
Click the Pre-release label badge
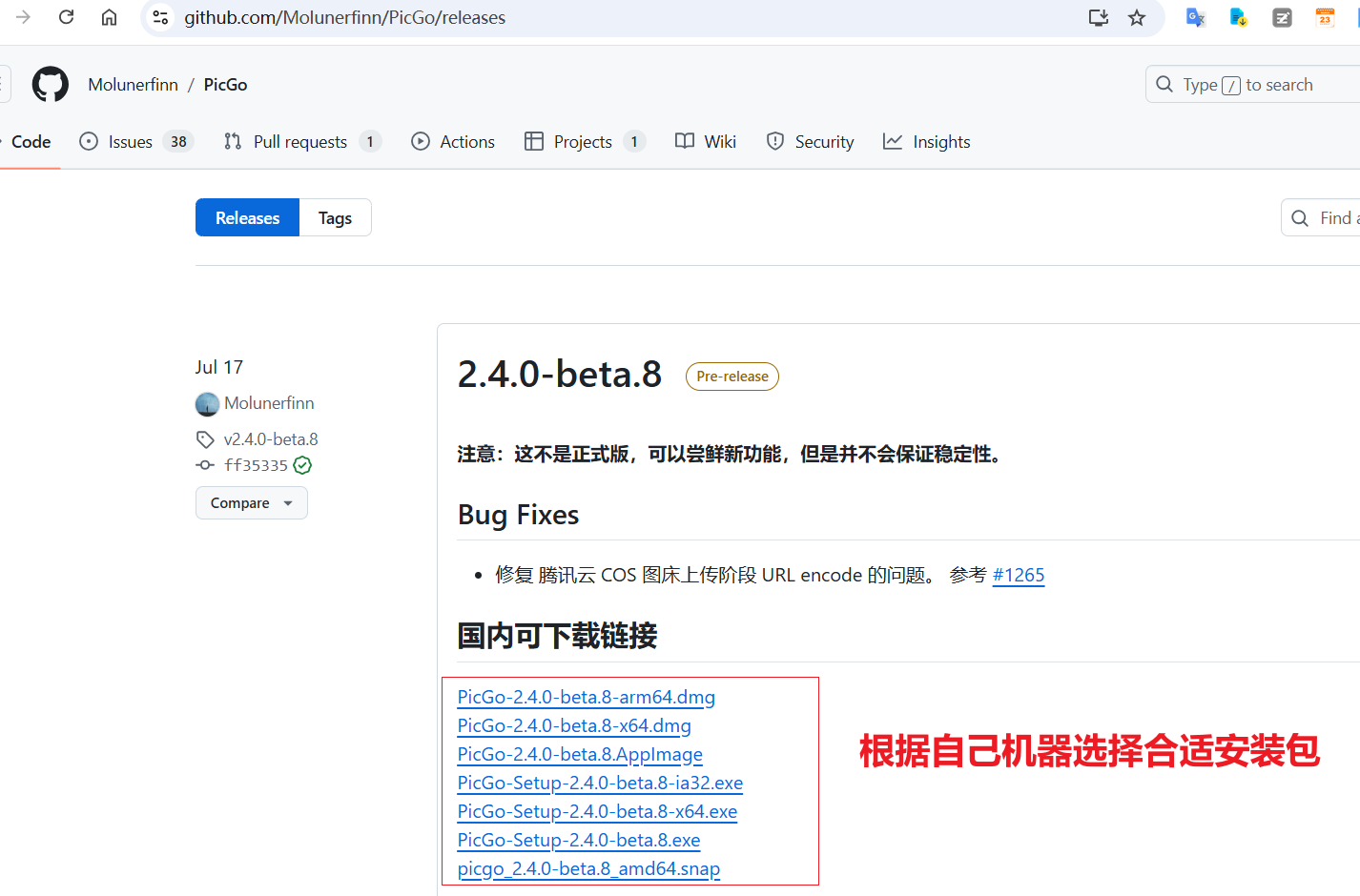click(x=732, y=377)
